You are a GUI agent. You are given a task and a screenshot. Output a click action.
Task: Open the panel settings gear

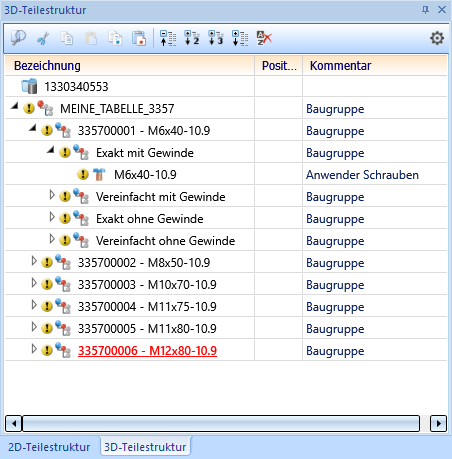[437, 38]
